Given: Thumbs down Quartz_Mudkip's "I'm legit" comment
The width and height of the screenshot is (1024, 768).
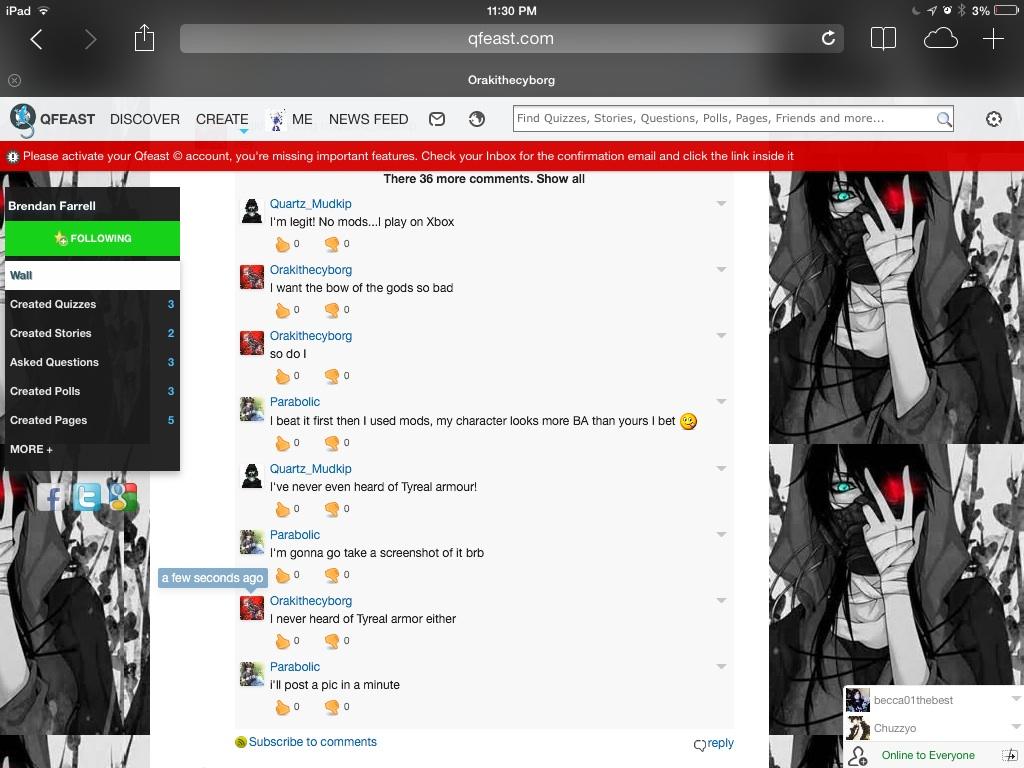Looking at the screenshot, I should pyautogui.click(x=332, y=244).
